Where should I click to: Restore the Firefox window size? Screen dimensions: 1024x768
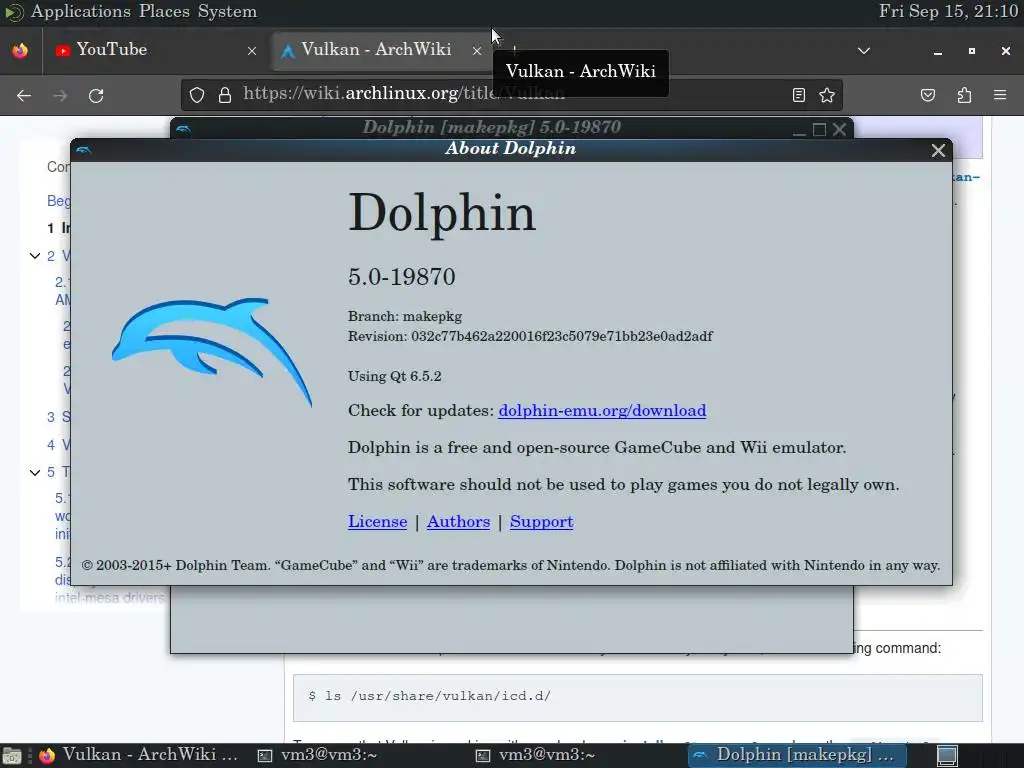[972, 51]
